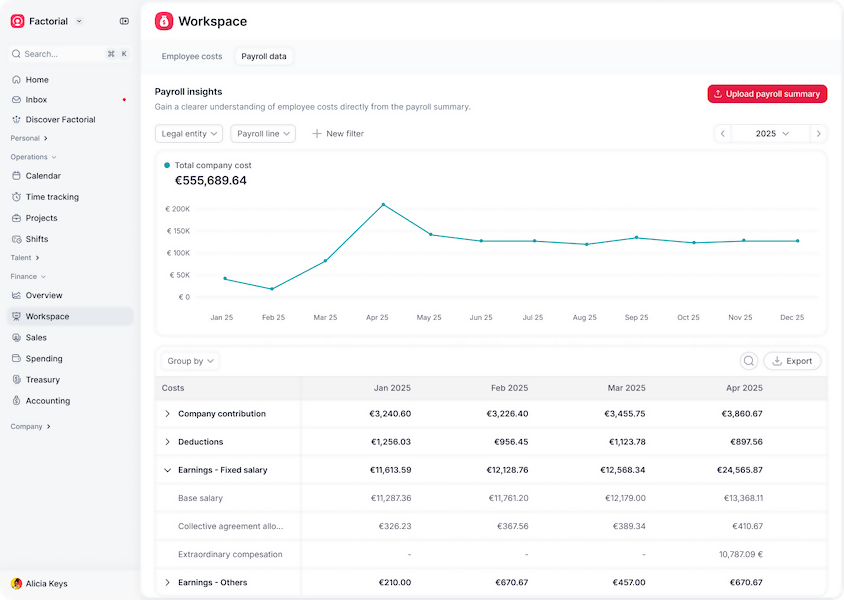Export the payroll table
The width and height of the screenshot is (844, 600).
tap(792, 361)
